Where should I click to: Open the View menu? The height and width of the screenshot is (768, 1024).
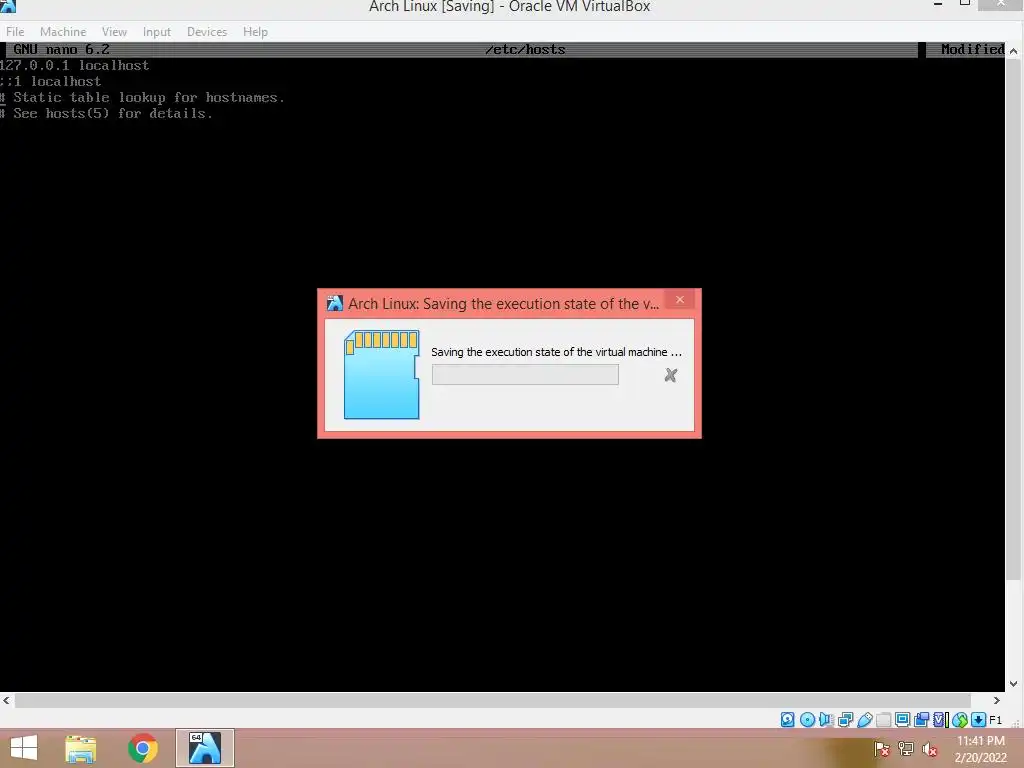pyautogui.click(x=114, y=31)
